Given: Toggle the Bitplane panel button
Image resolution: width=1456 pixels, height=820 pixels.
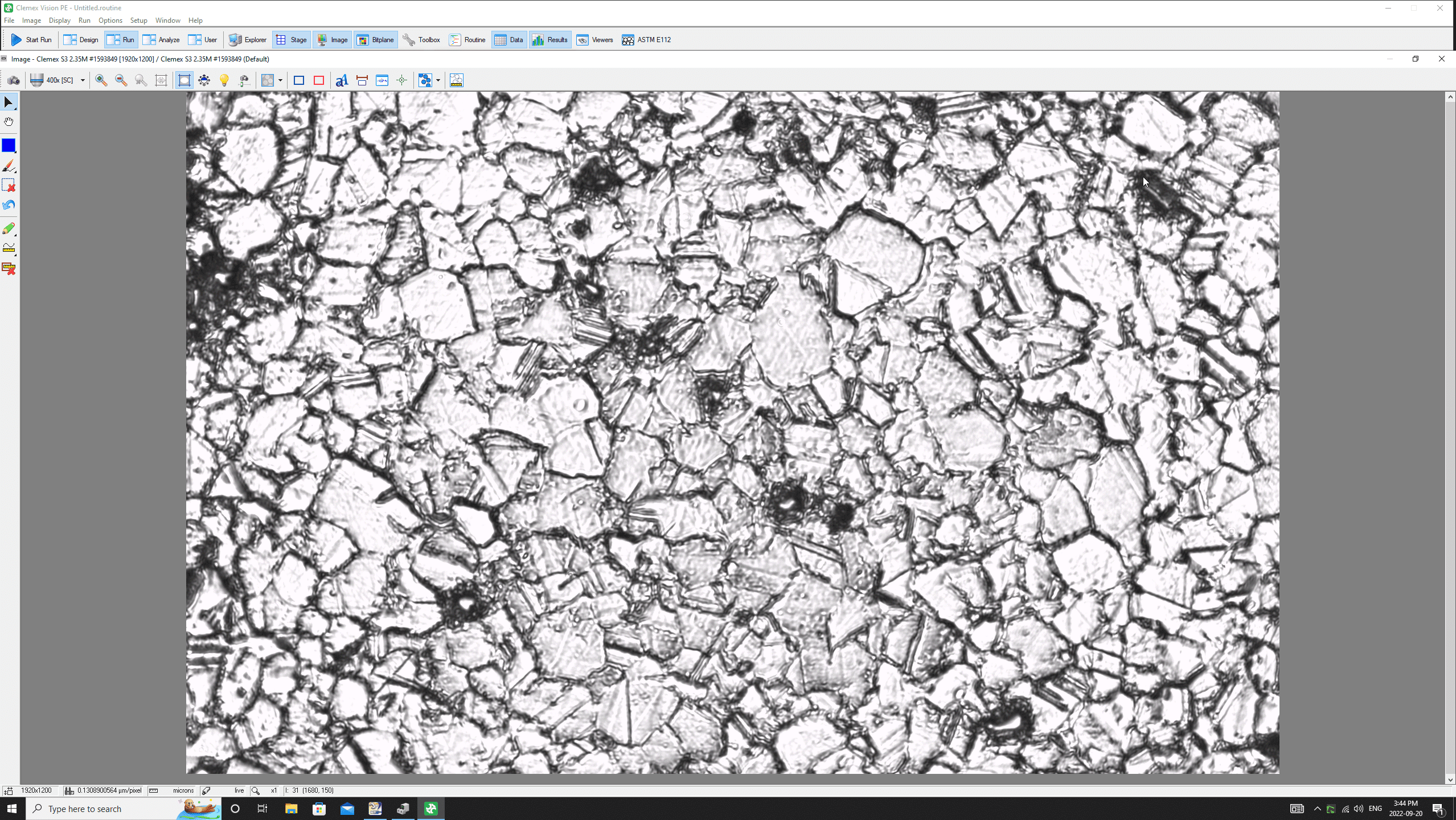Looking at the screenshot, I should [x=376, y=40].
